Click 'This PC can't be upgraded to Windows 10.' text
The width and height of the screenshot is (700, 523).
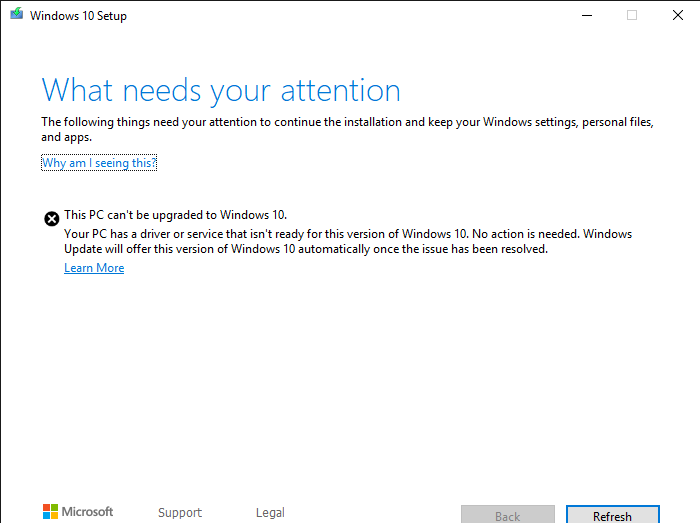175,215
